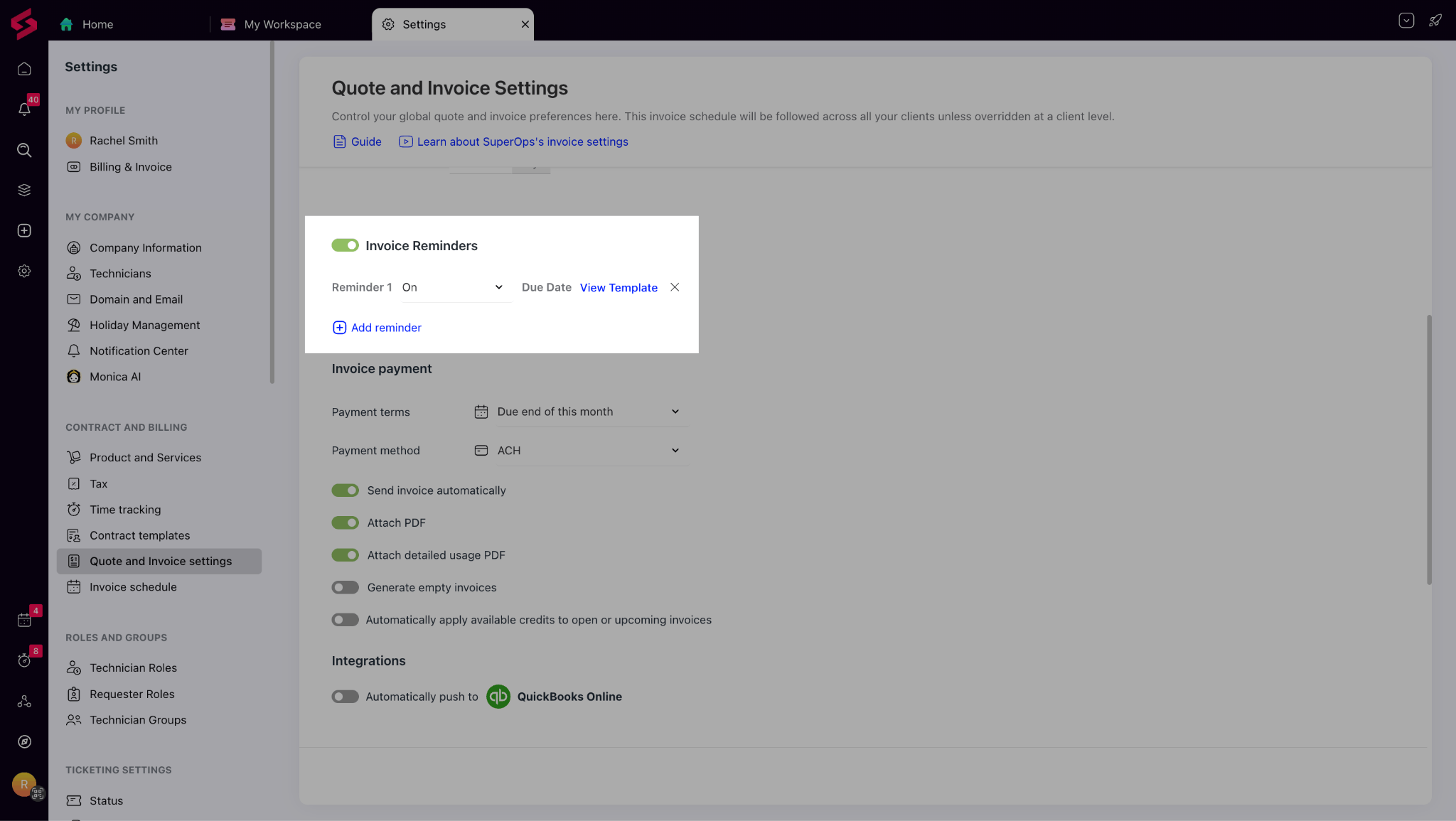Open Invoice schedule in settings sidebar
1456x821 pixels.
[x=133, y=587]
